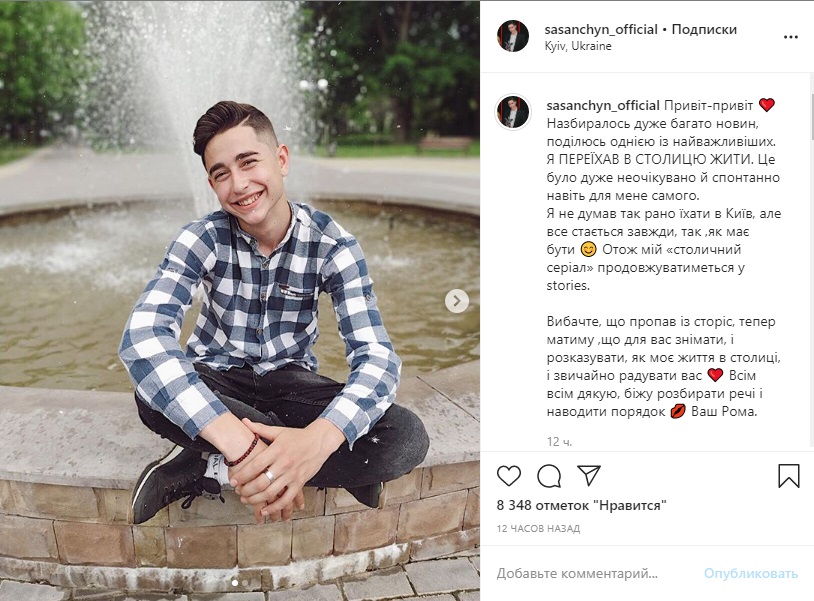Open the 12 ЧАСОВ НАЗАД timestamp

(538, 528)
